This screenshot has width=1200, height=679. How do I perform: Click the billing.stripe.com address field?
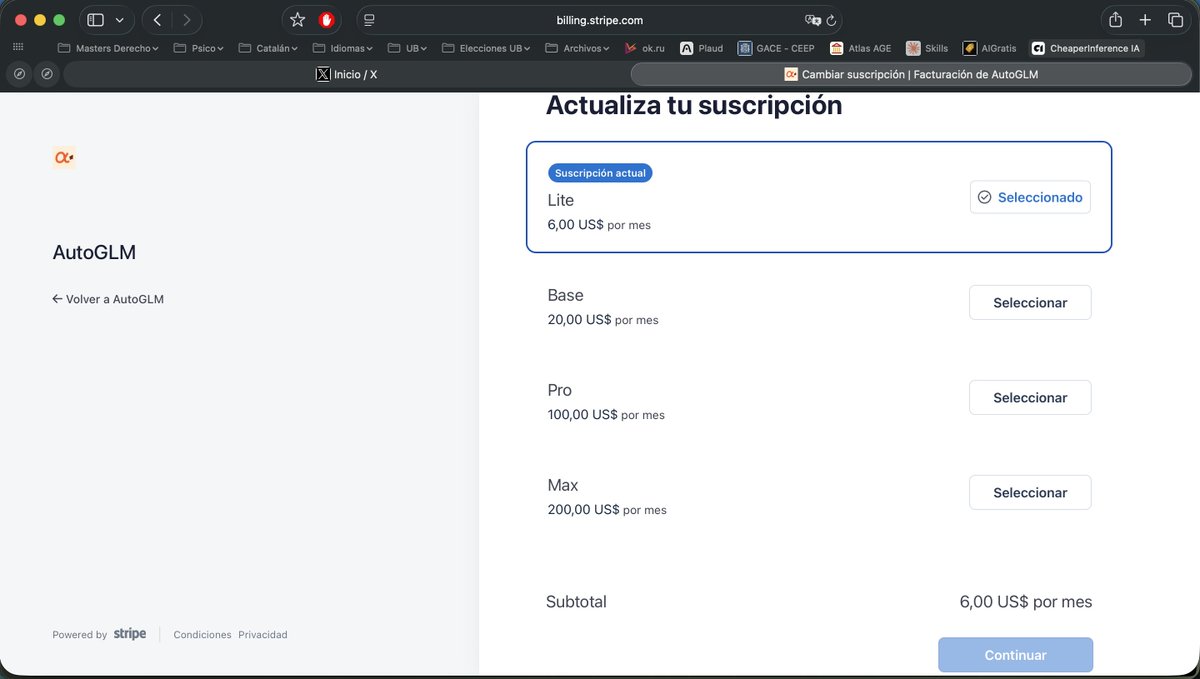tap(599, 20)
